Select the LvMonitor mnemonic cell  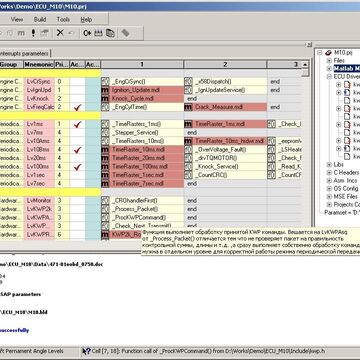point(39,201)
